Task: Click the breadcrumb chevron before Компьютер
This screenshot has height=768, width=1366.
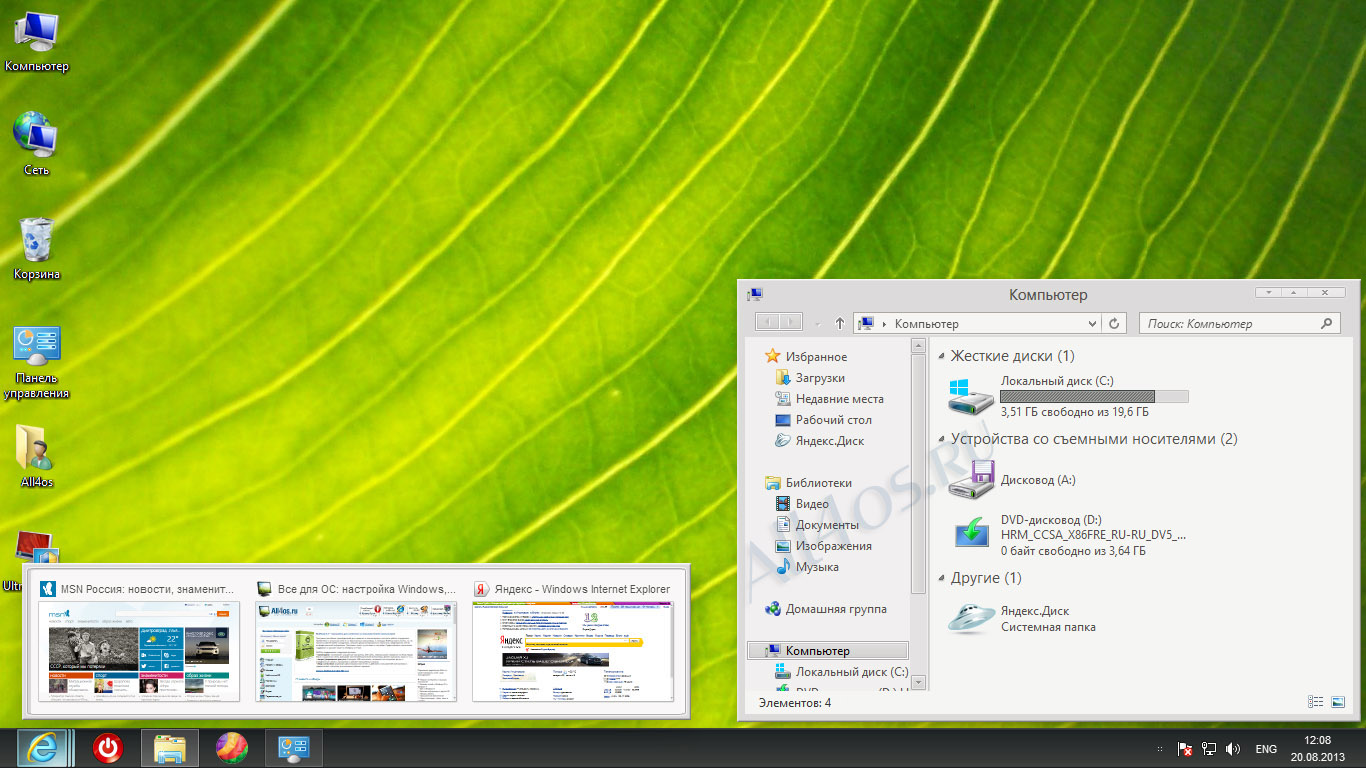Action: 885,324
